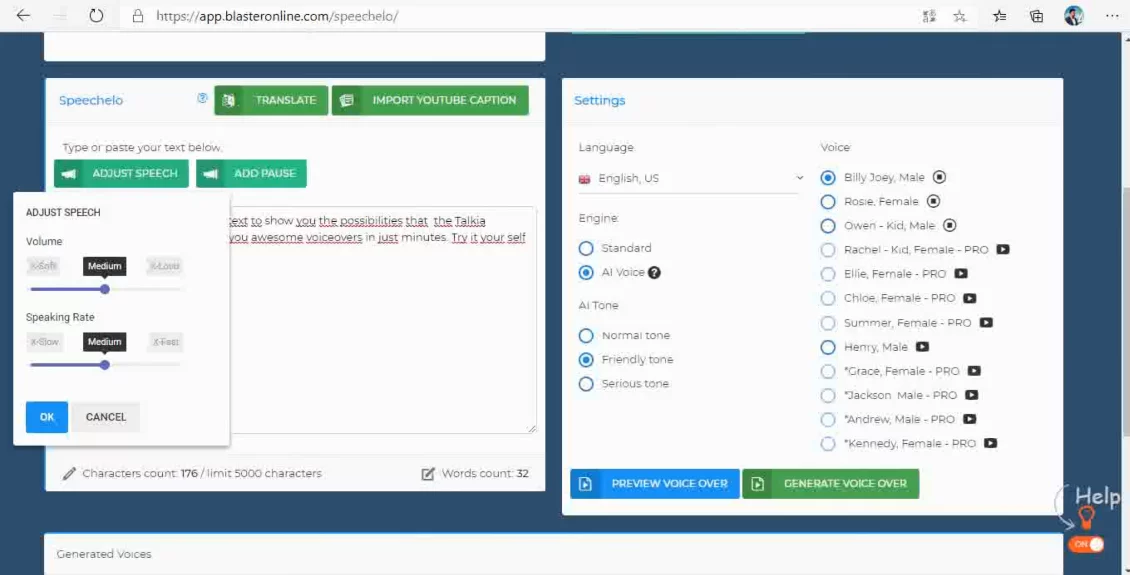Open browser translate icon in address bar
Image resolution: width=1130 pixels, height=575 pixels.
(929, 16)
